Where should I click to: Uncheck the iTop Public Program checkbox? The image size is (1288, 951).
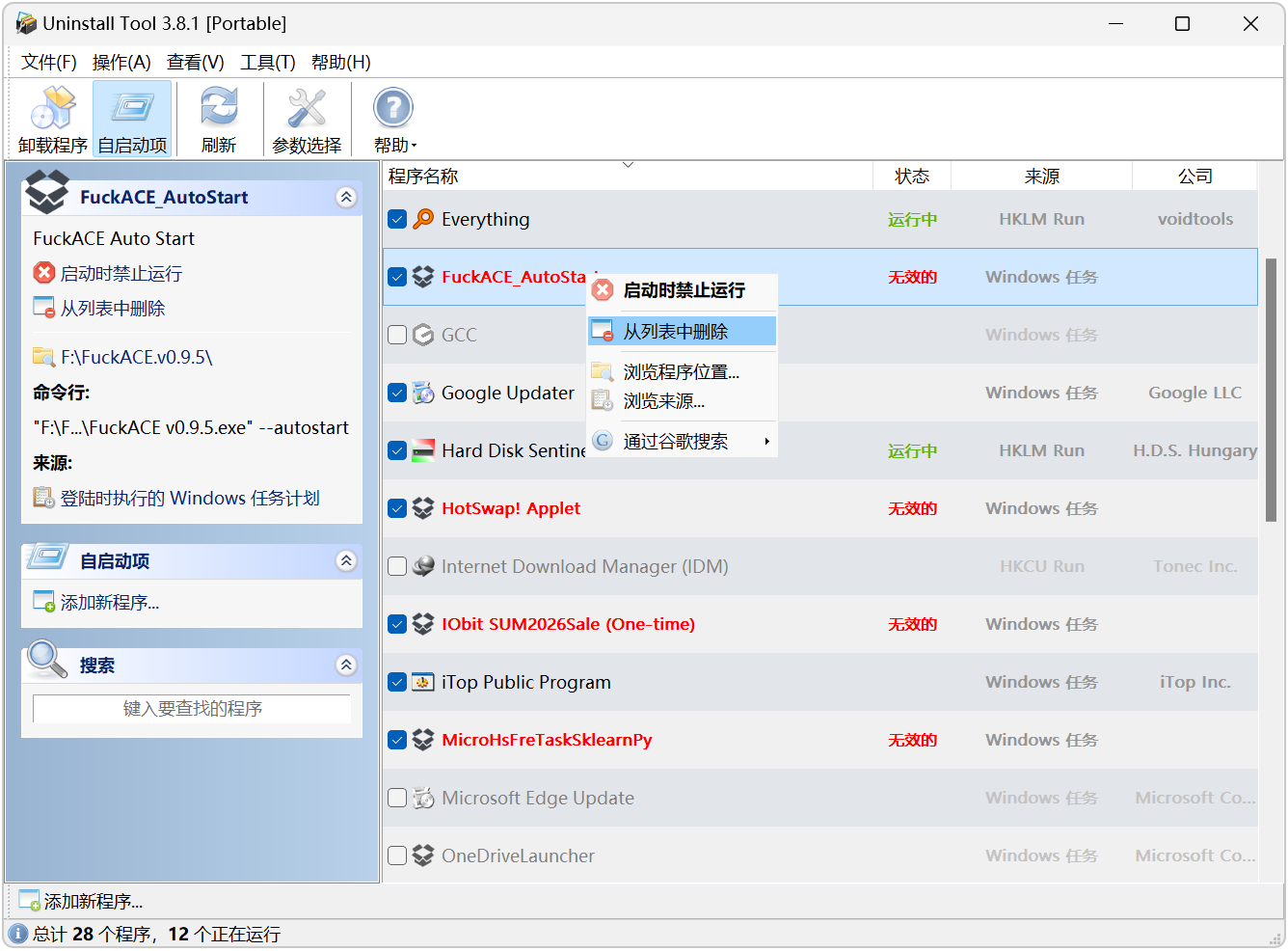(397, 682)
